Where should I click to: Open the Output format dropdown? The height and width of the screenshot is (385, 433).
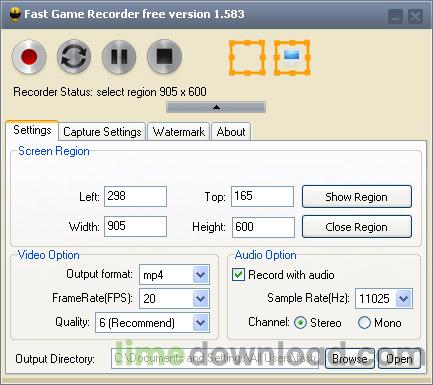click(x=174, y=275)
